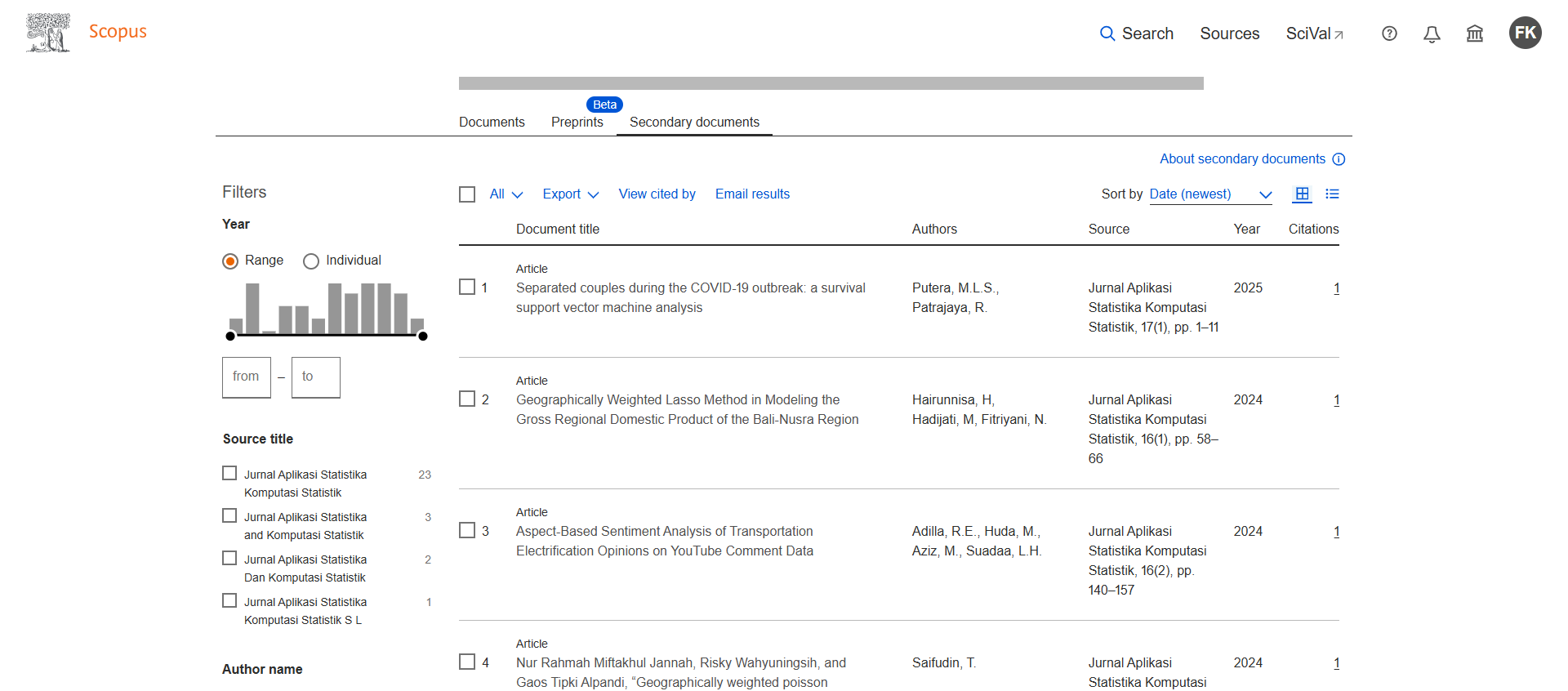Open the Sort by Date (newest) dropdown
1568x691 pixels.
pyautogui.click(x=1210, y=194)
